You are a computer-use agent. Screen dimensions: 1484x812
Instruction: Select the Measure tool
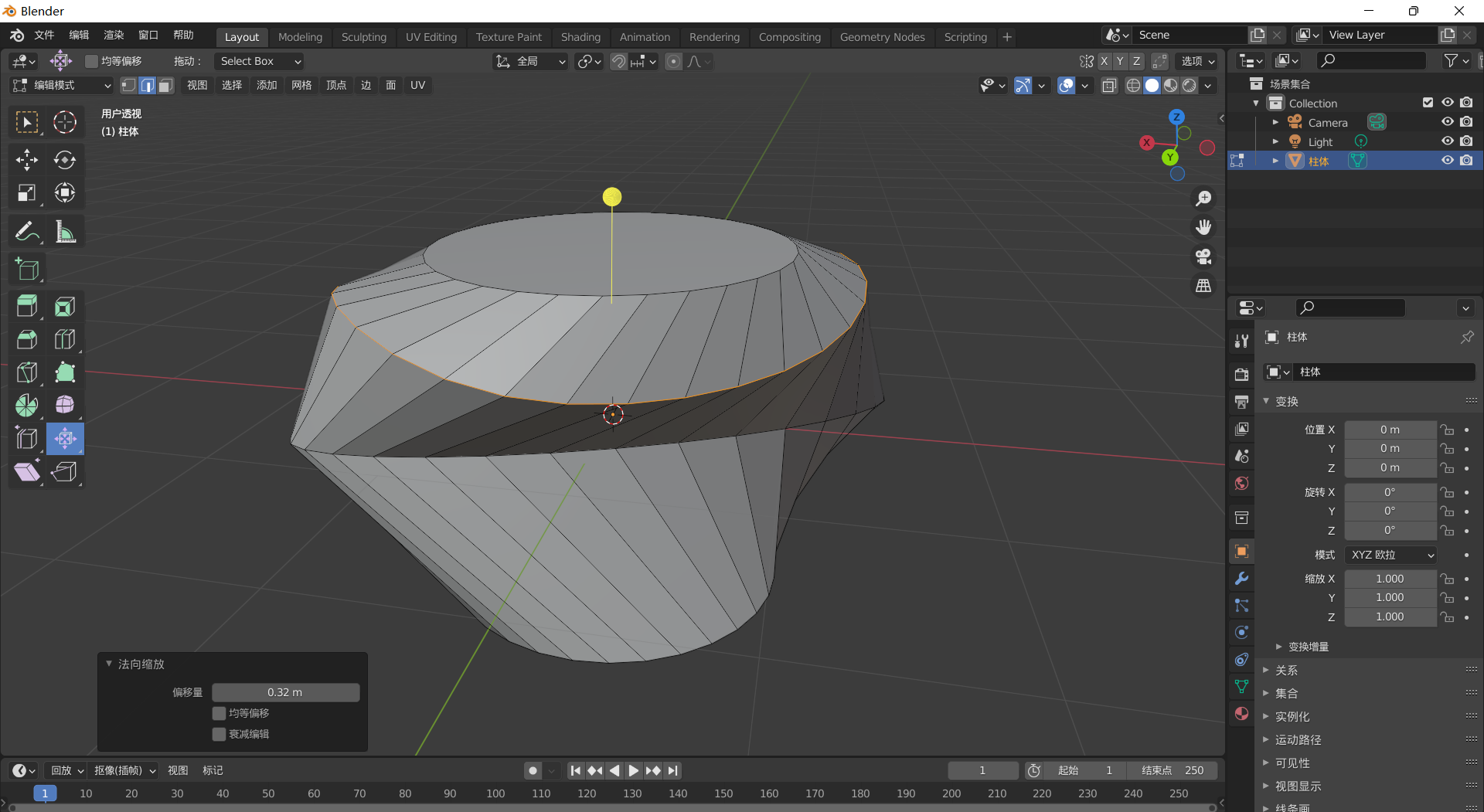coord(65,231)
